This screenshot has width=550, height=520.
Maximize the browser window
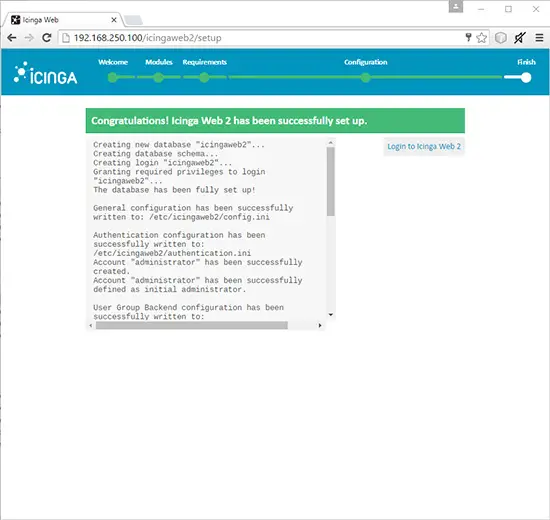coord(508,9)
